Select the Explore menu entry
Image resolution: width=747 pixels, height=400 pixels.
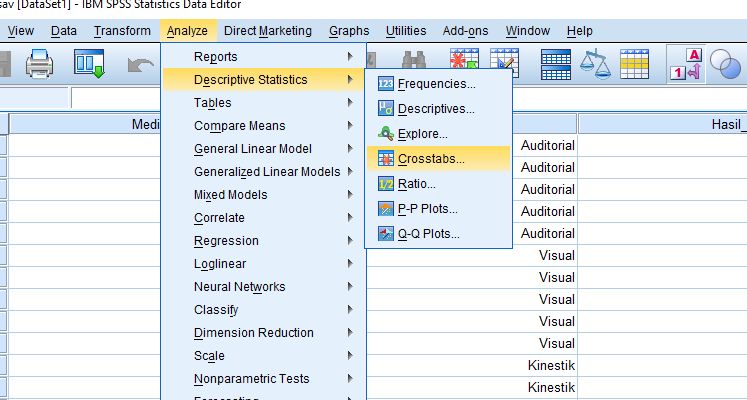point(422,133)
